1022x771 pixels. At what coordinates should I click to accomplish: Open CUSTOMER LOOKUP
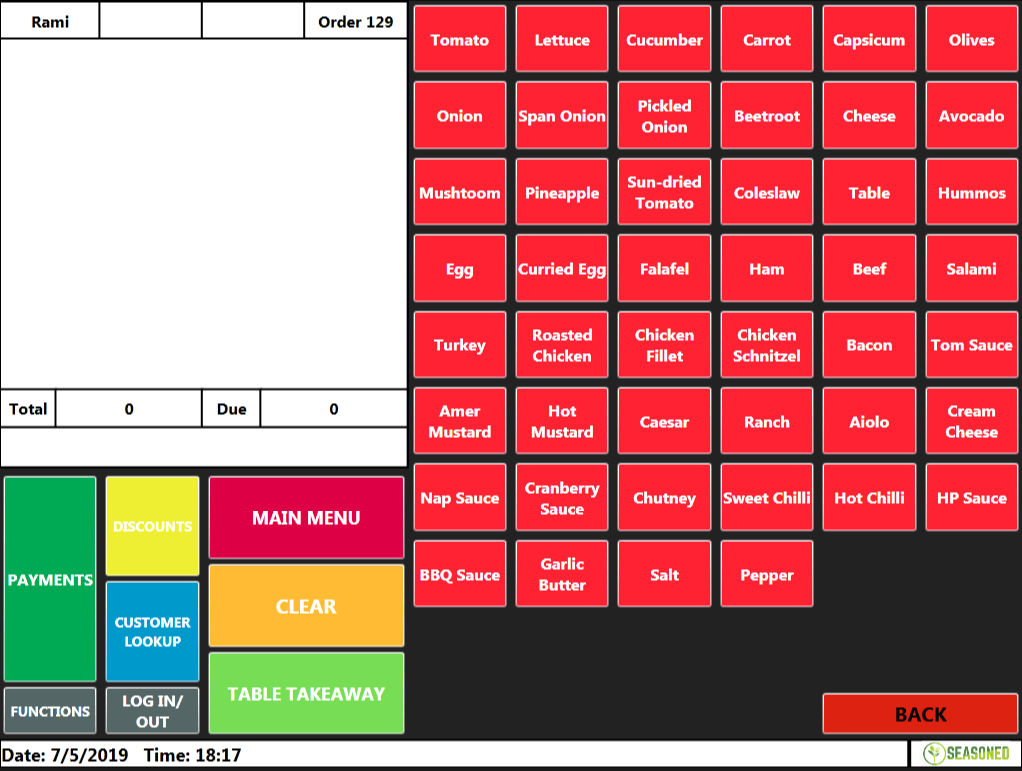pos(153,632)
